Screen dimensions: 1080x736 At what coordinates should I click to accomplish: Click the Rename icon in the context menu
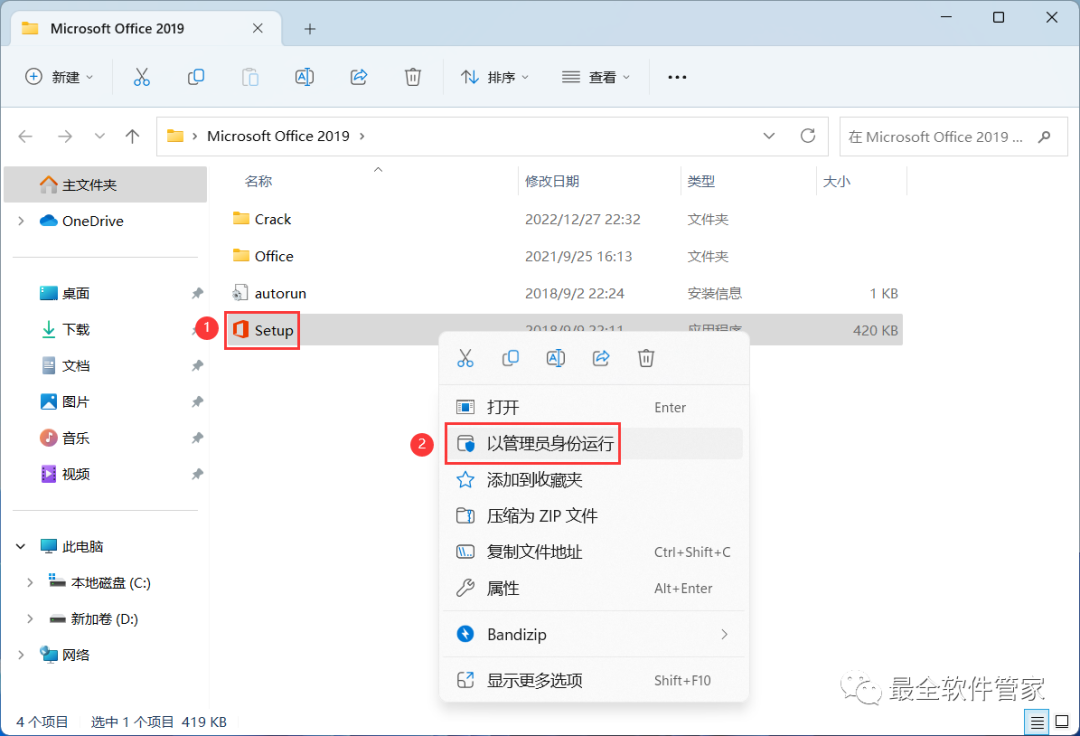(x=556, y=358)
